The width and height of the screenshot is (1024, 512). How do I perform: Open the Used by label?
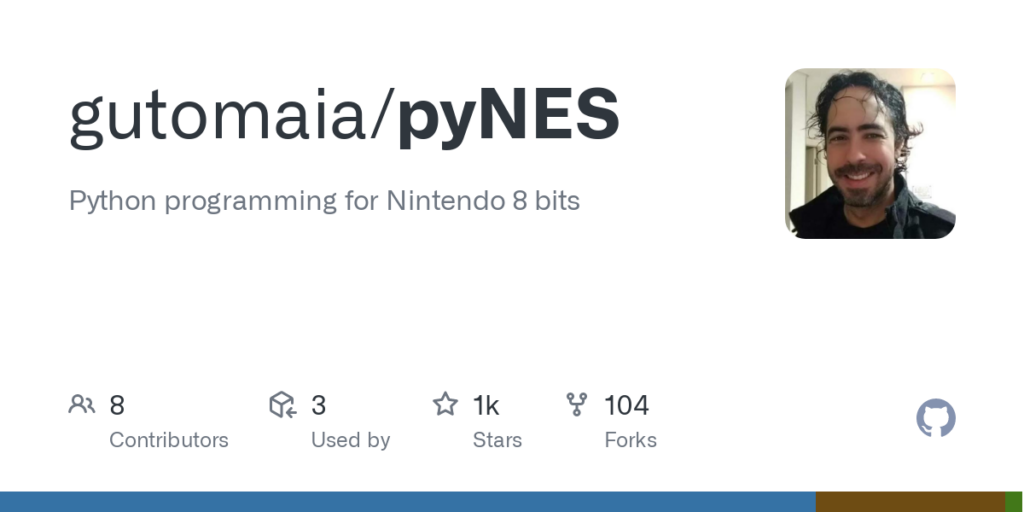(350, 440)
